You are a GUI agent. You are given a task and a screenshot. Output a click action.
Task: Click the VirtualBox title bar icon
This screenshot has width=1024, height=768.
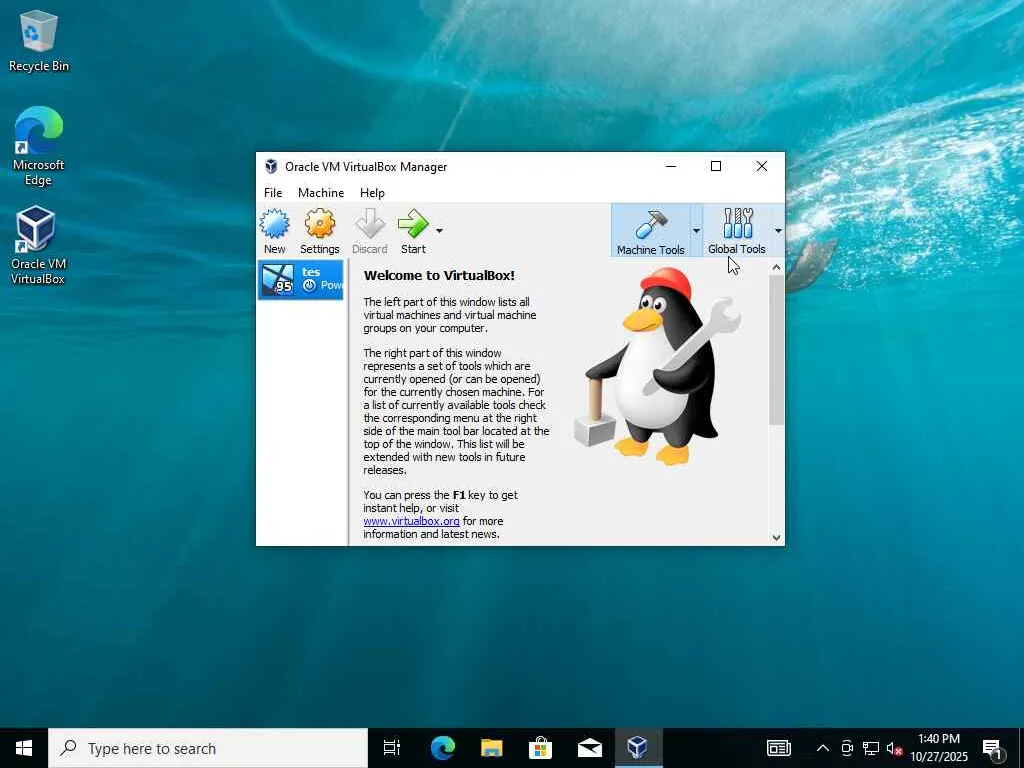pyautogui.click(x=271, y=167)
